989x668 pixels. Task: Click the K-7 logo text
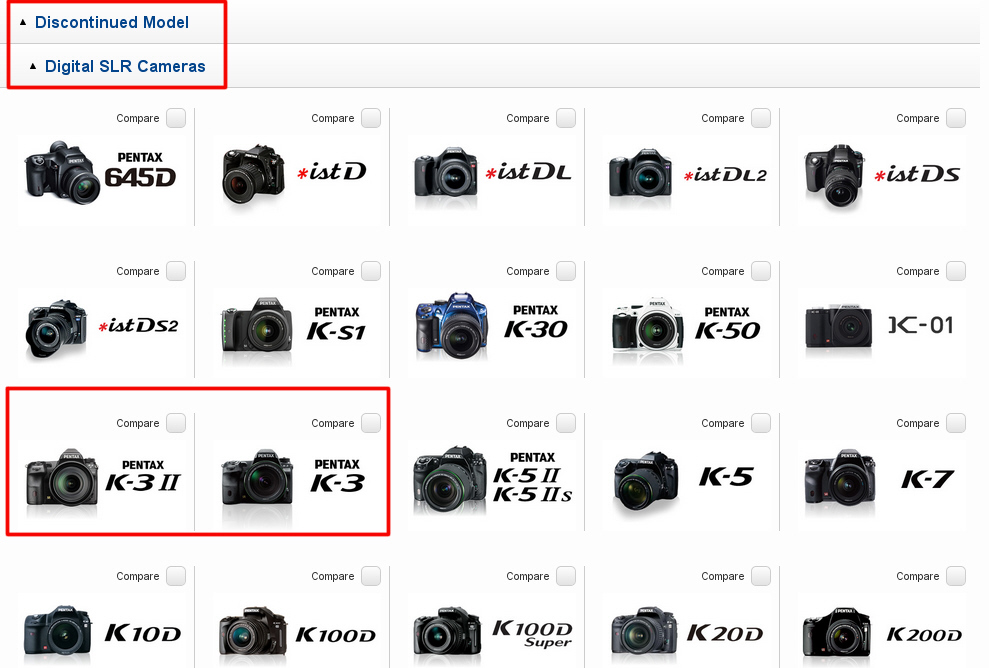(927, 479)
